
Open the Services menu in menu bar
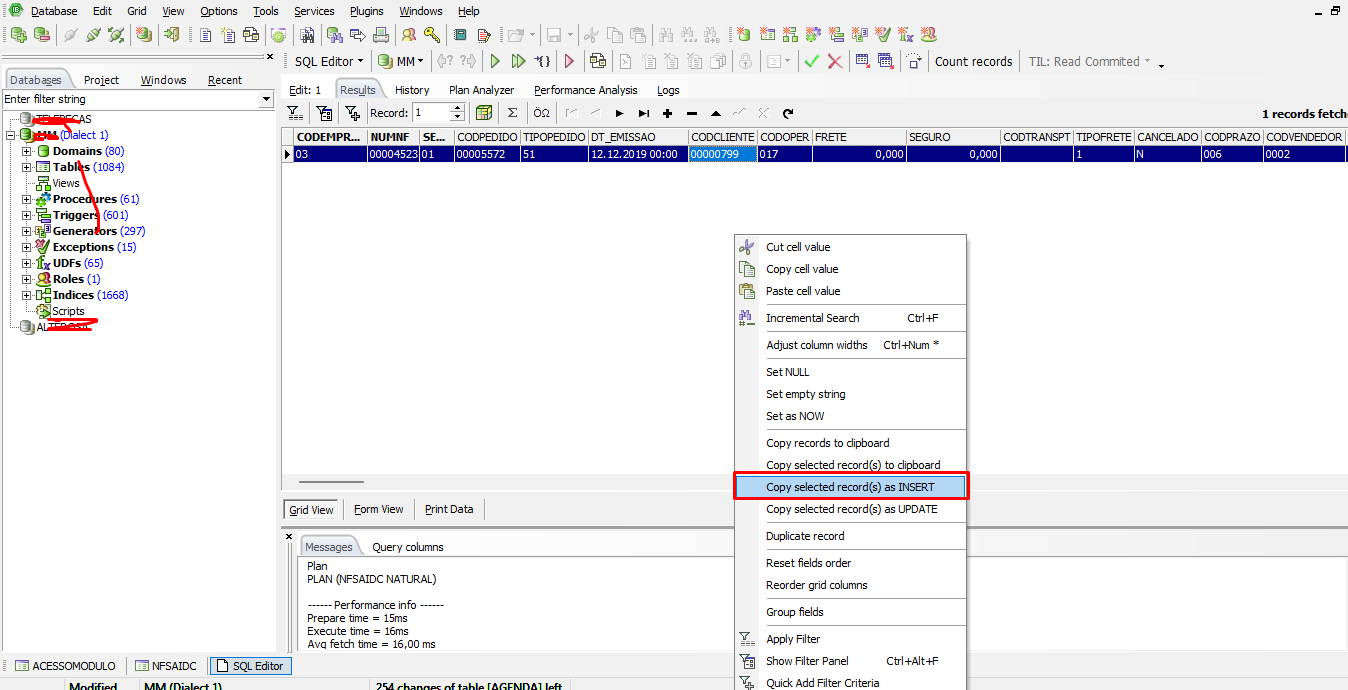point(314,11)
